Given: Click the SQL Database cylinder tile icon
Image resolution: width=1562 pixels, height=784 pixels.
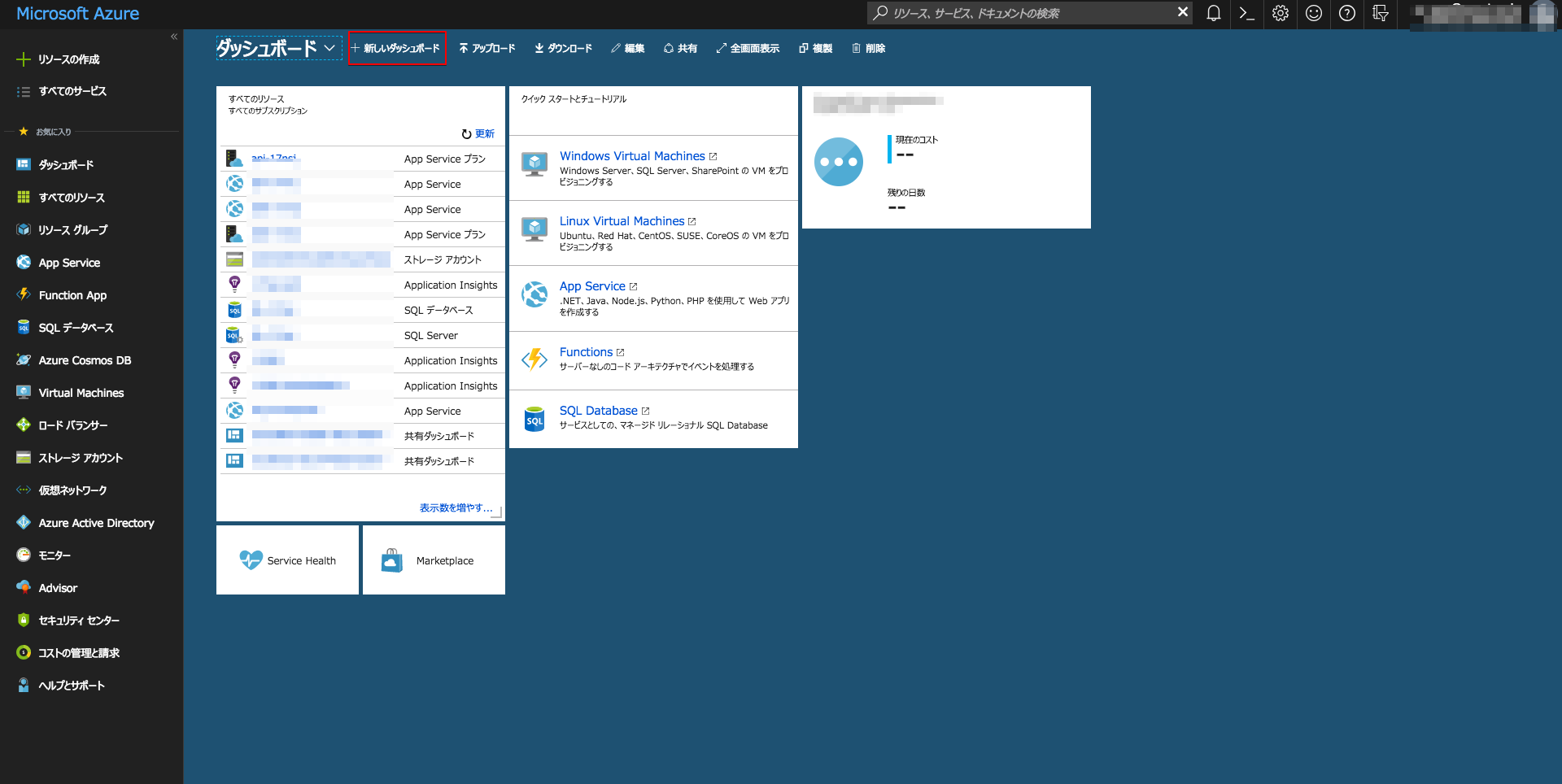Looking at the screenshot, I should point(534,419).
